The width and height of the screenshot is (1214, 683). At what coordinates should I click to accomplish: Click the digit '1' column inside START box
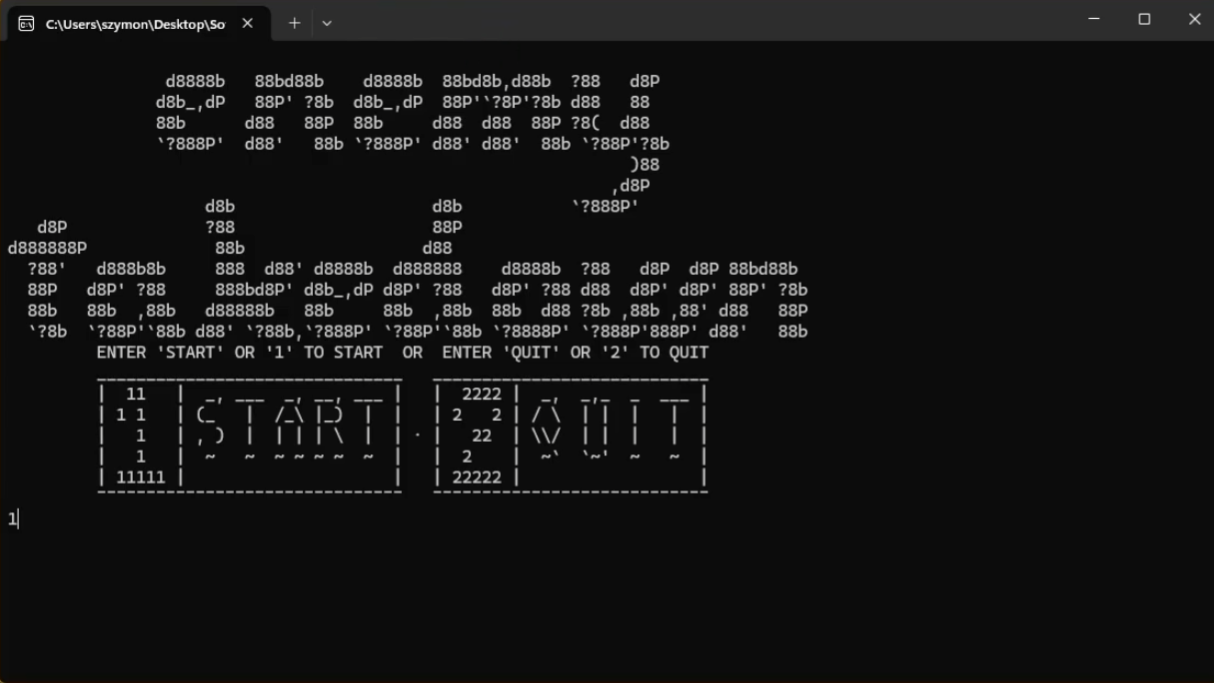coord(135,434)
